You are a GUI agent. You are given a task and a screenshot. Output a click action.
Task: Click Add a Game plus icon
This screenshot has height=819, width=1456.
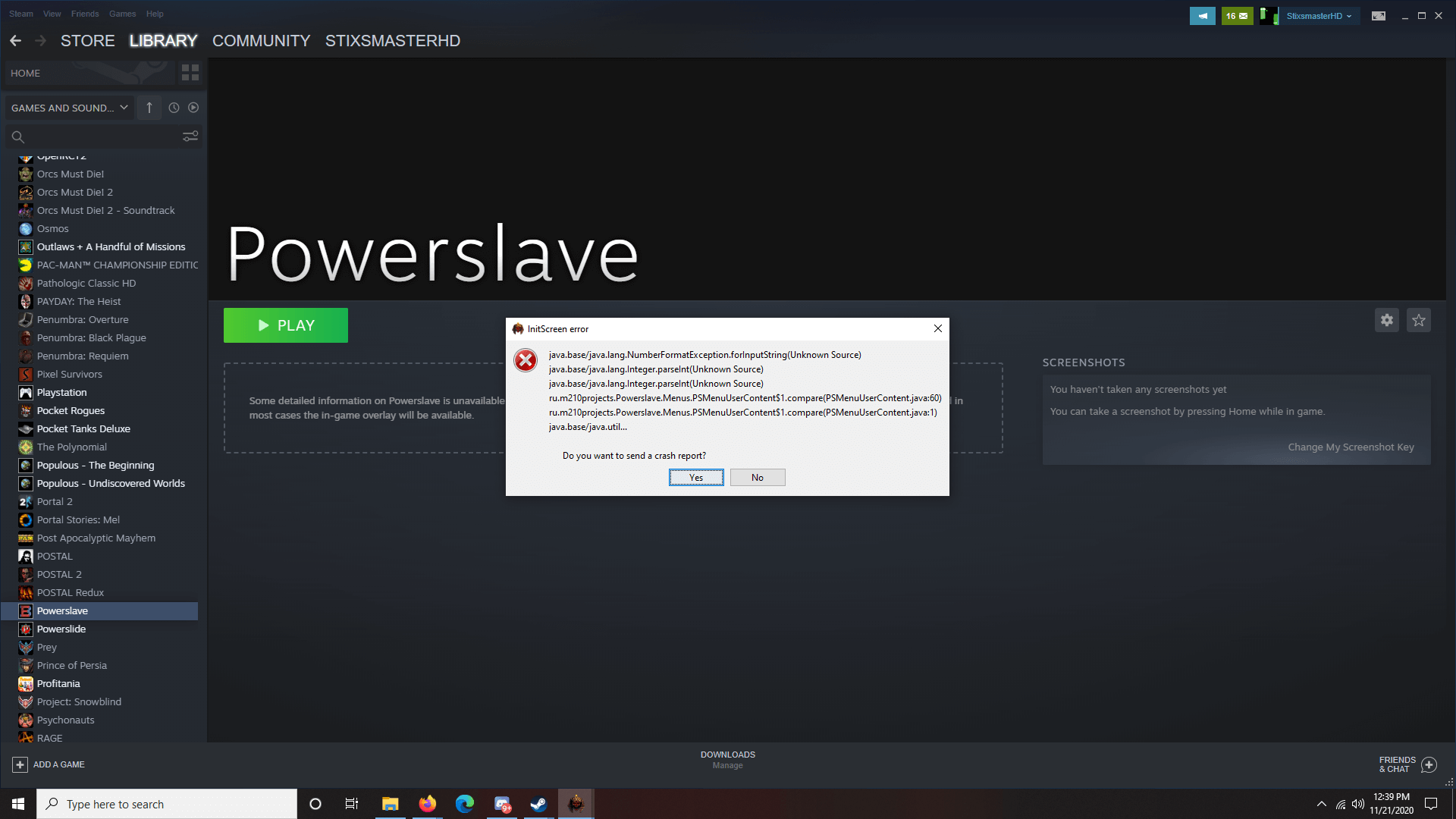pyautogui.click(x=20, y=764)
